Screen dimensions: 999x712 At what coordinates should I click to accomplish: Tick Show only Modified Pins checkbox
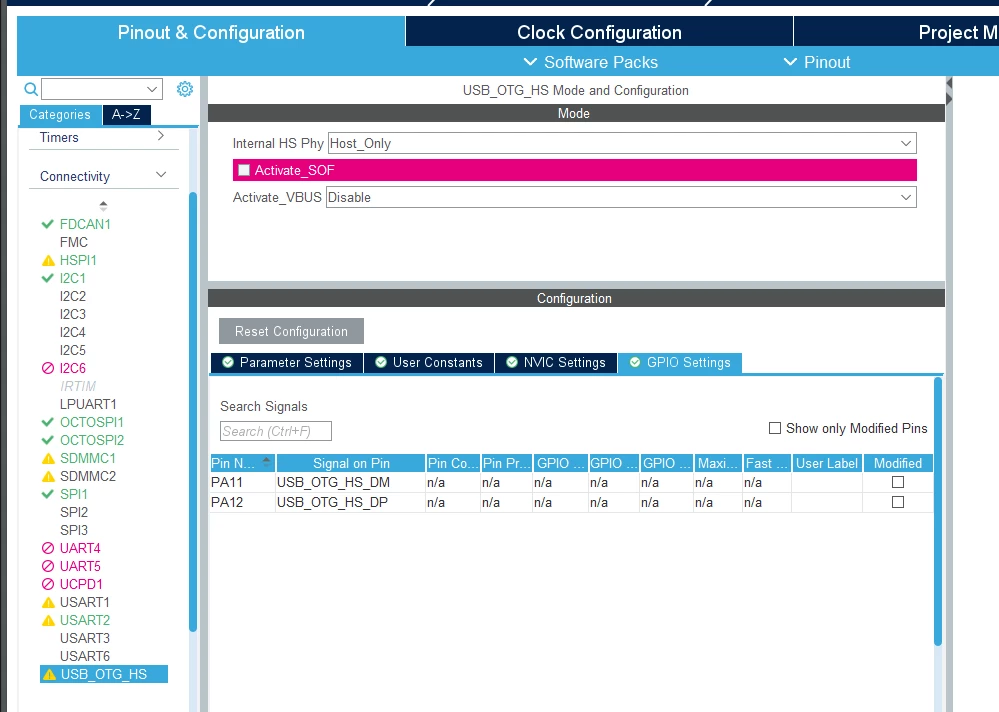(x=775, y=428)
